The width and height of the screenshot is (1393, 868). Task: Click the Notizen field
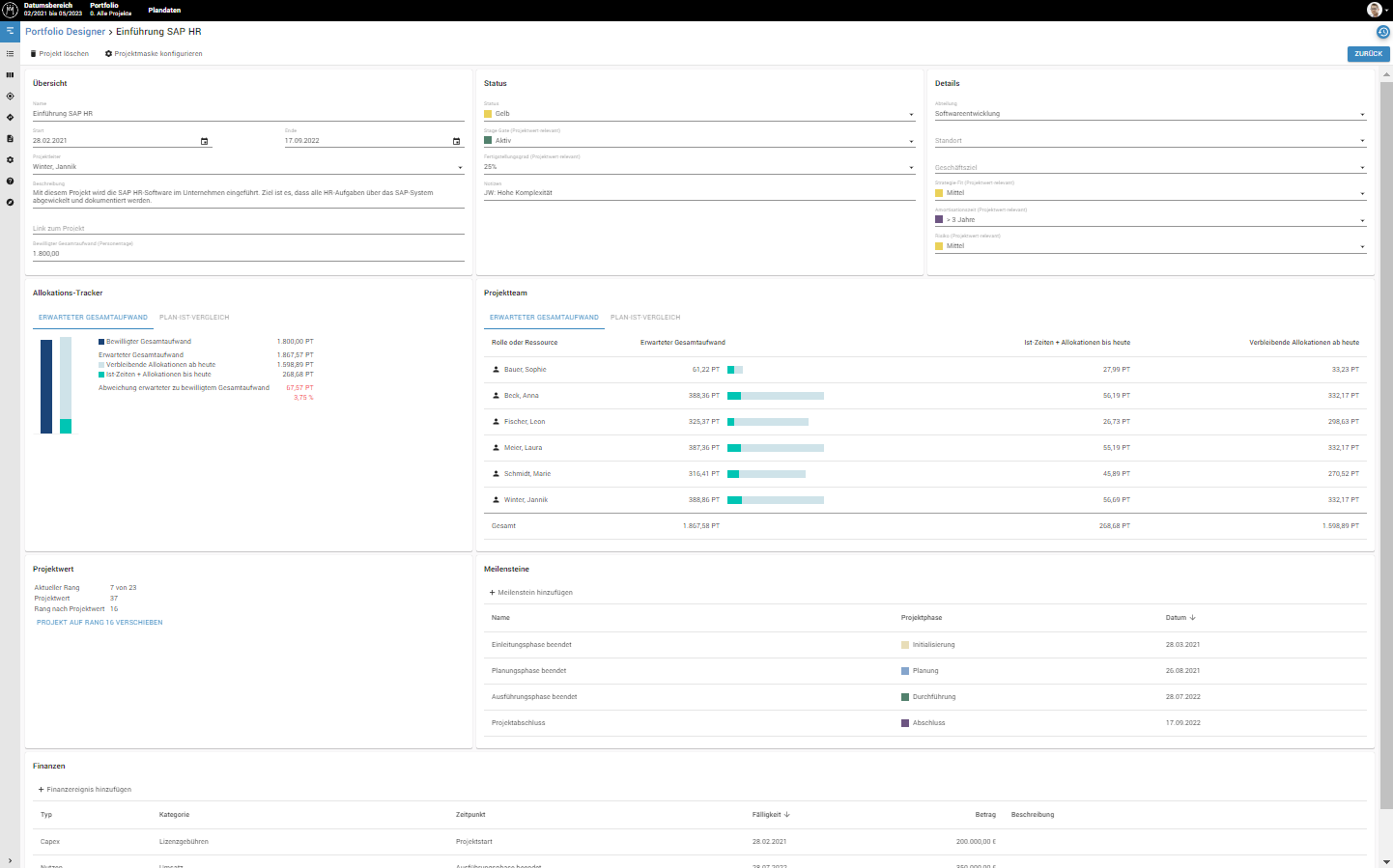point(699,193)
